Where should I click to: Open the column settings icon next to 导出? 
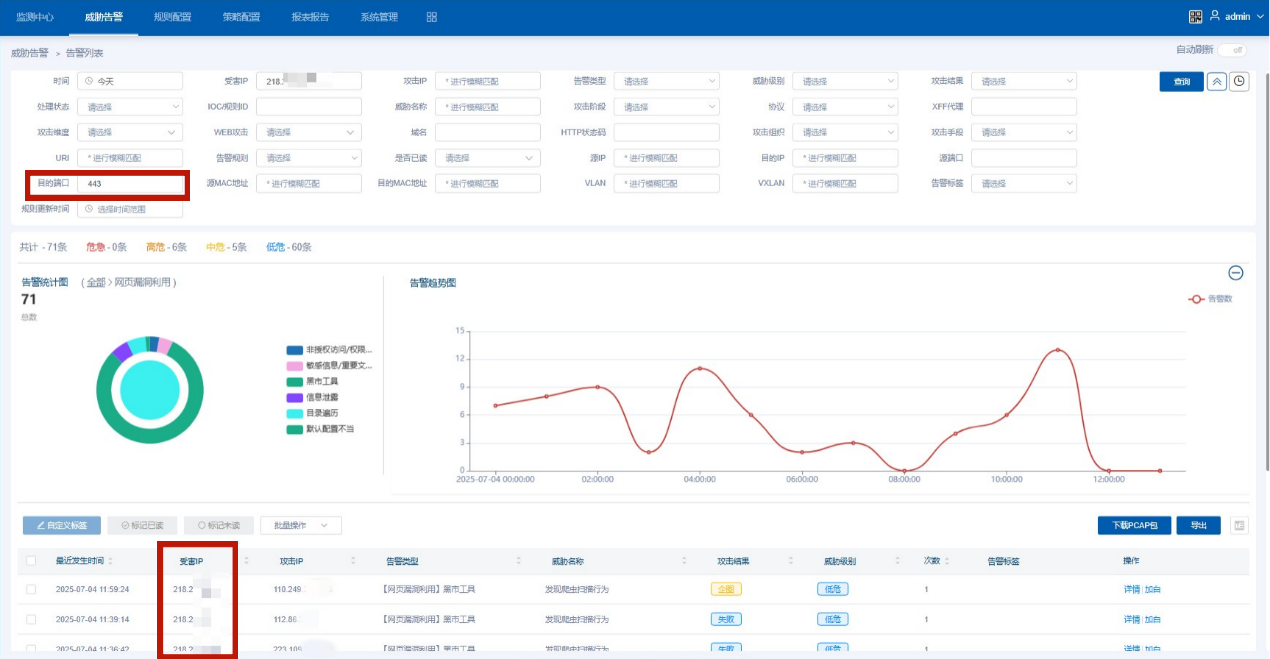click(1240, 525)
